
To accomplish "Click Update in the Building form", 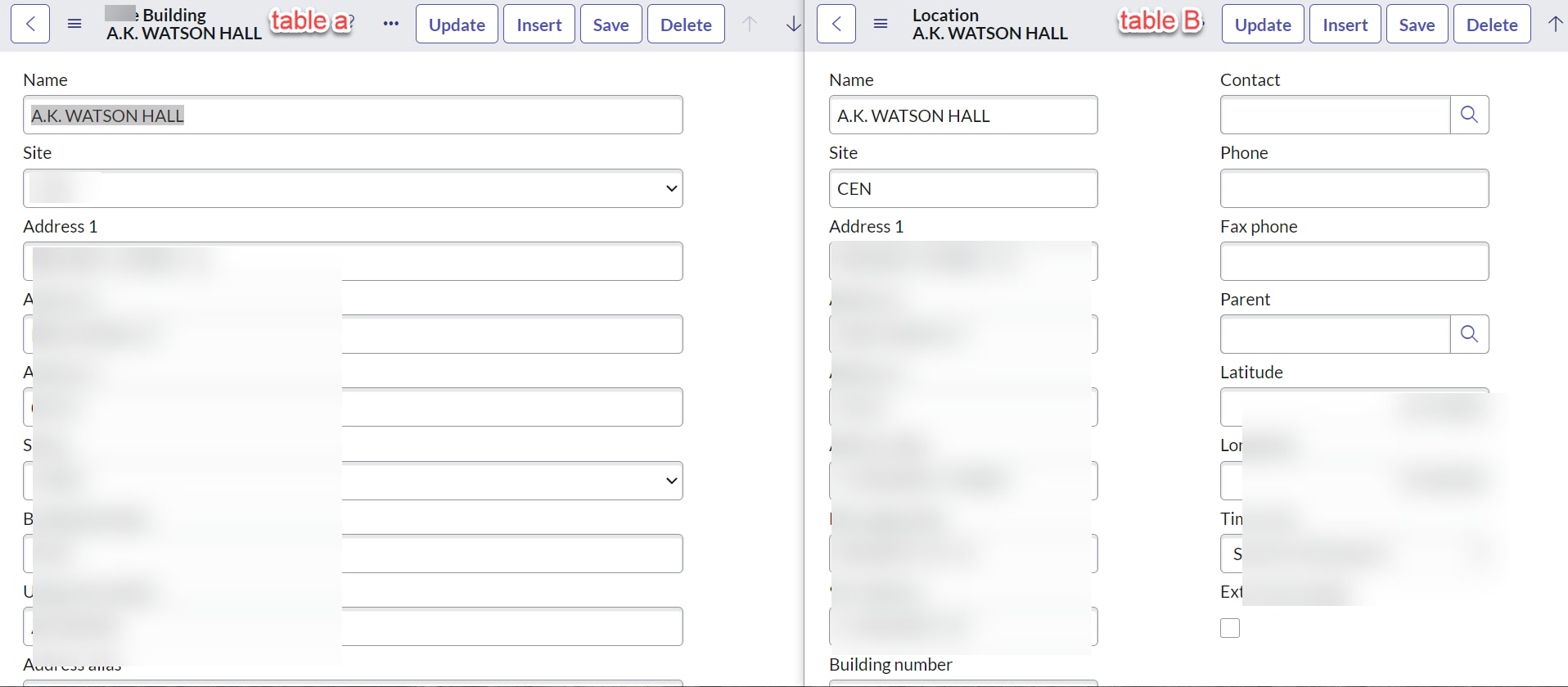I will (457, 25).
